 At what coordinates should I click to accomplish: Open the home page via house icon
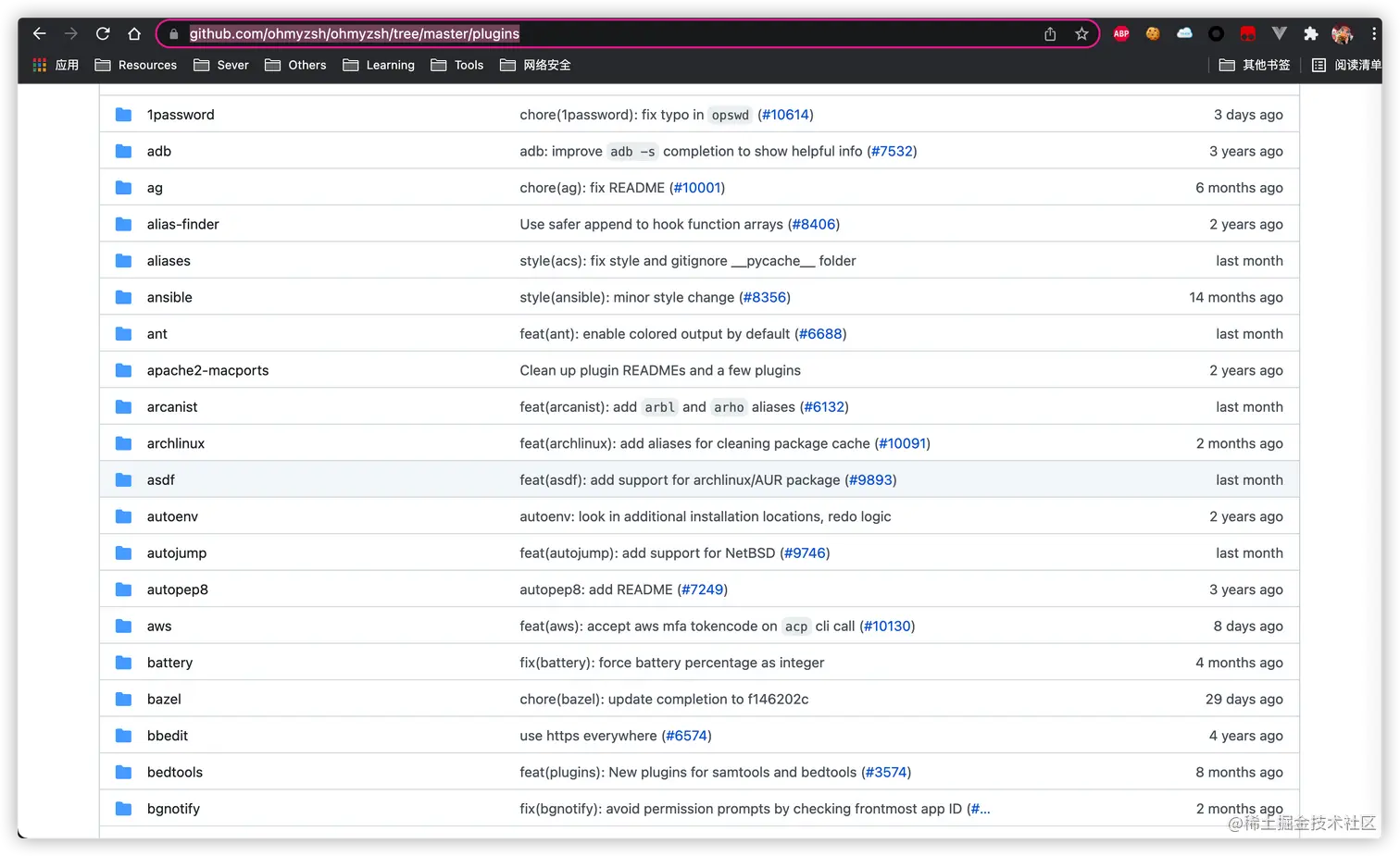click(x=134, y=34)
